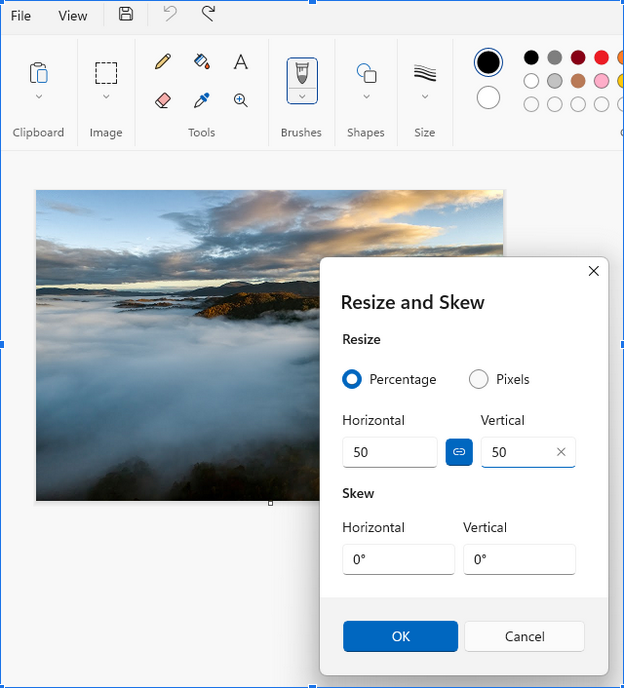Pick the black palette color

(x=531, y=57)
